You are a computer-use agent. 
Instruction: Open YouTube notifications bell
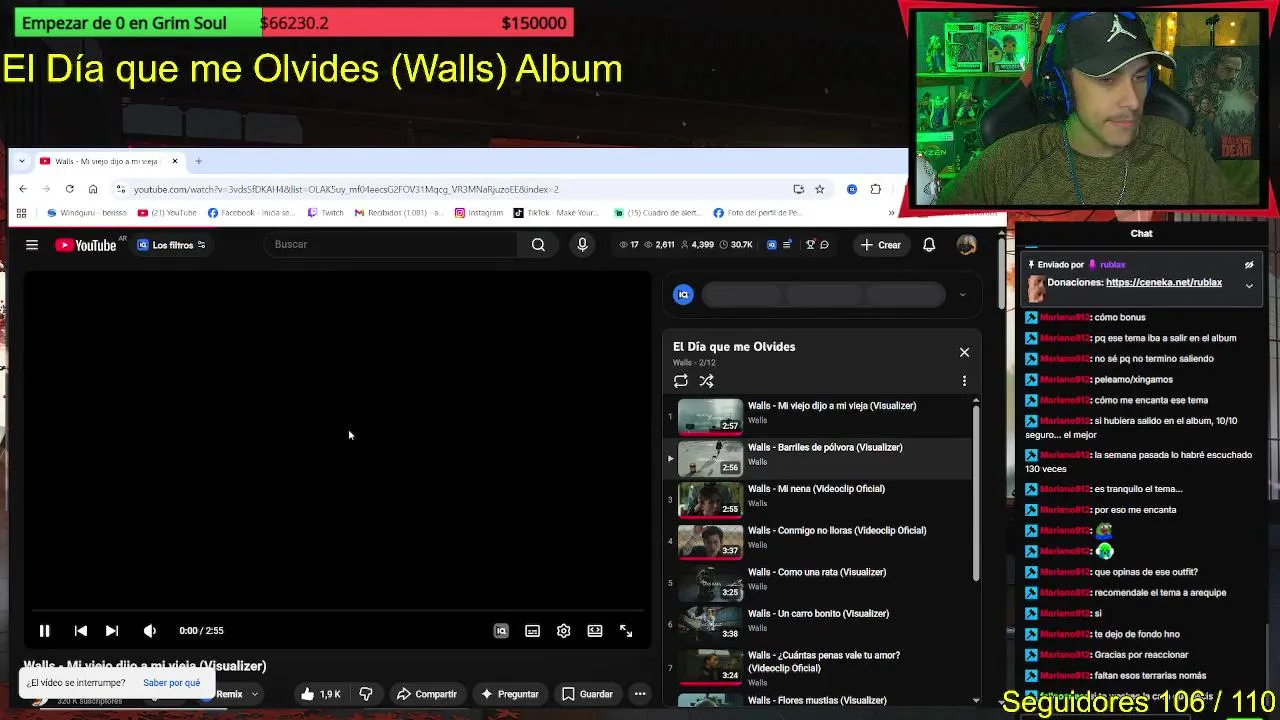coord(929,245)
